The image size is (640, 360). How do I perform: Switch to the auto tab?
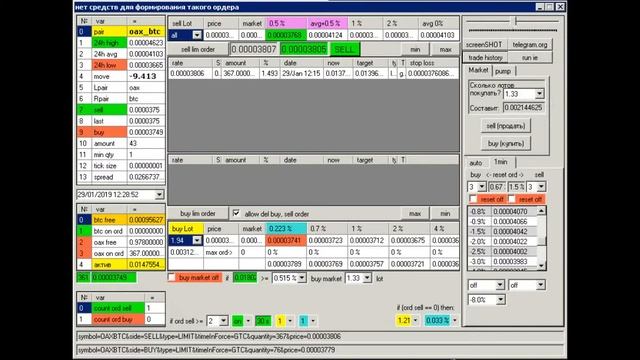pyautogui.click(x=476, y=163)
